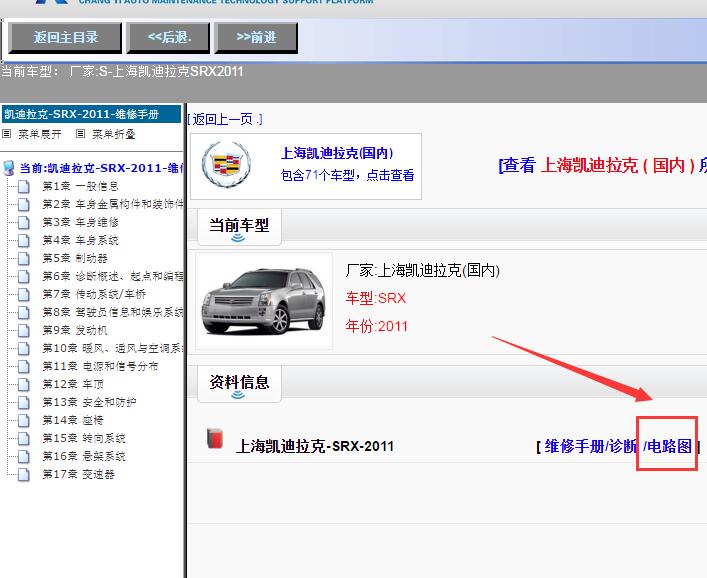
Task: Select the root node 当前:凯迪拉克-SRX-2011
Action: 101,168
